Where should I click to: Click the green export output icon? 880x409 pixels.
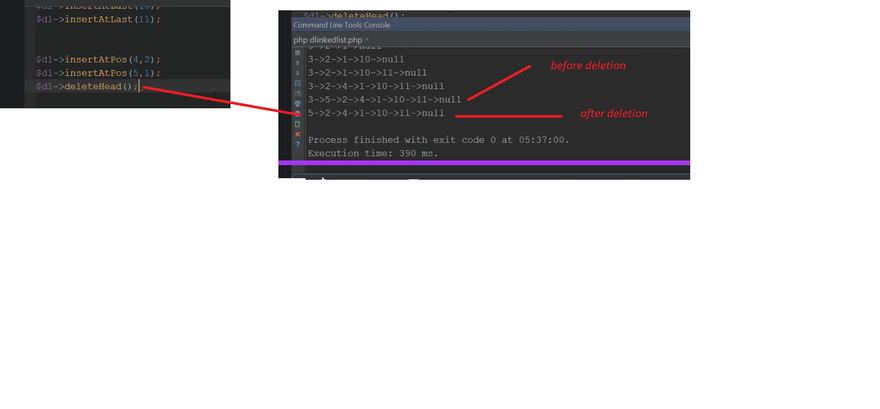297,124
